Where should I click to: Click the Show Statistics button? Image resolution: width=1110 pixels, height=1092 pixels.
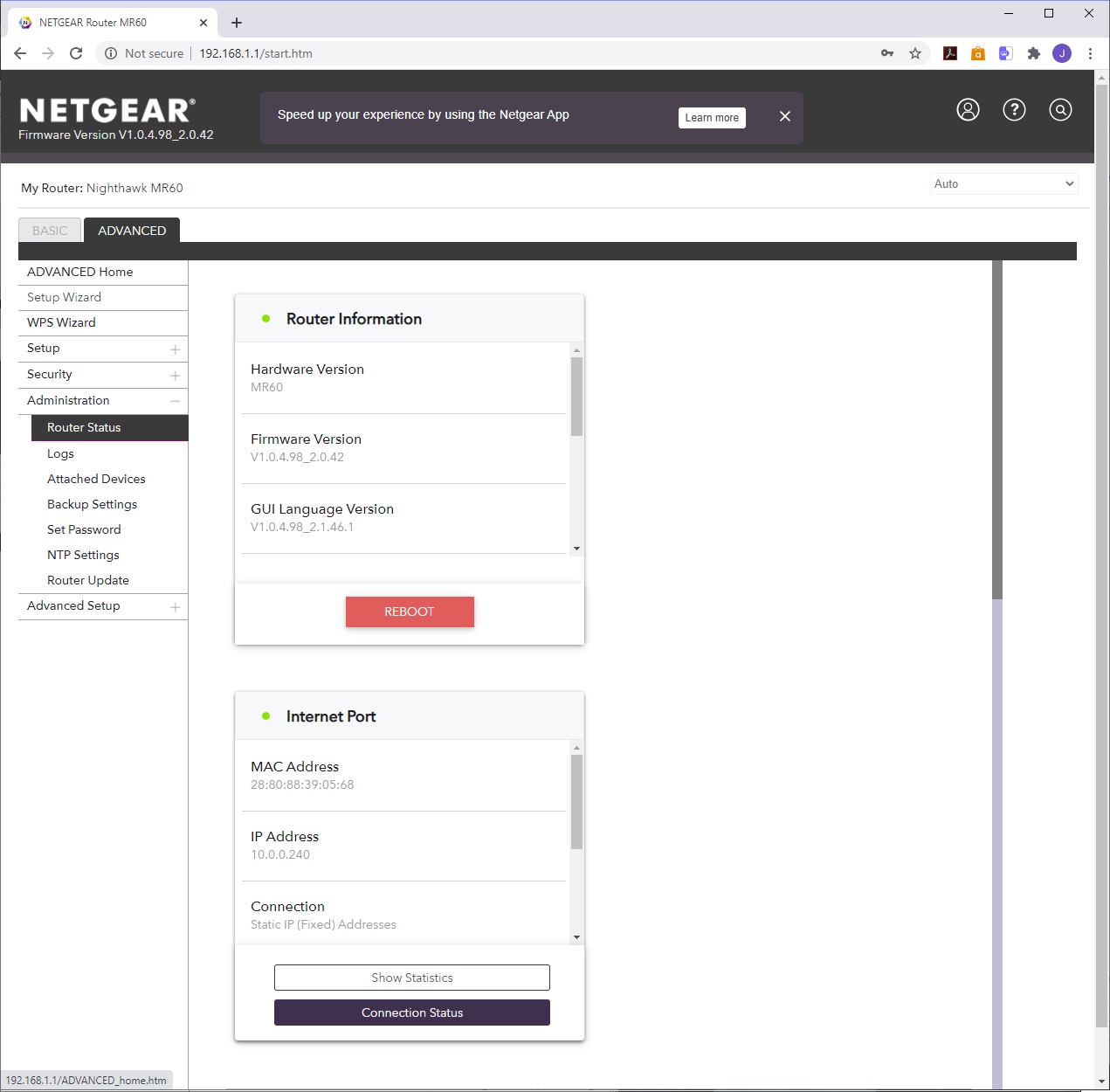(x=412, y=978)
